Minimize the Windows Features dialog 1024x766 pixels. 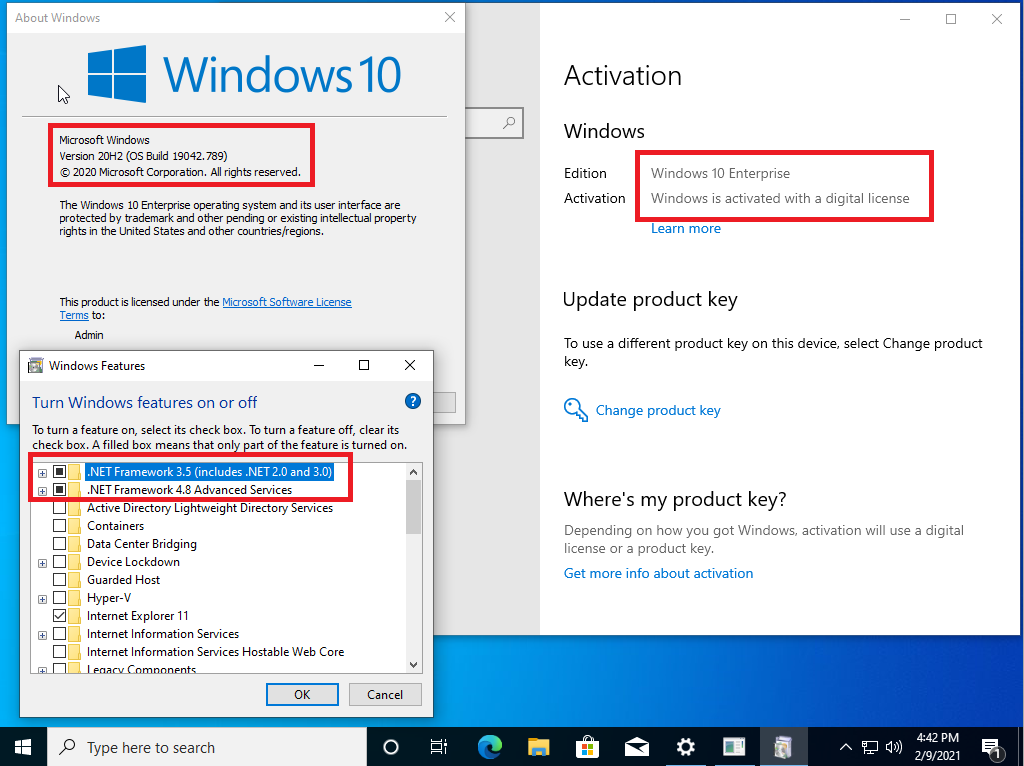[x=319, y=365]
